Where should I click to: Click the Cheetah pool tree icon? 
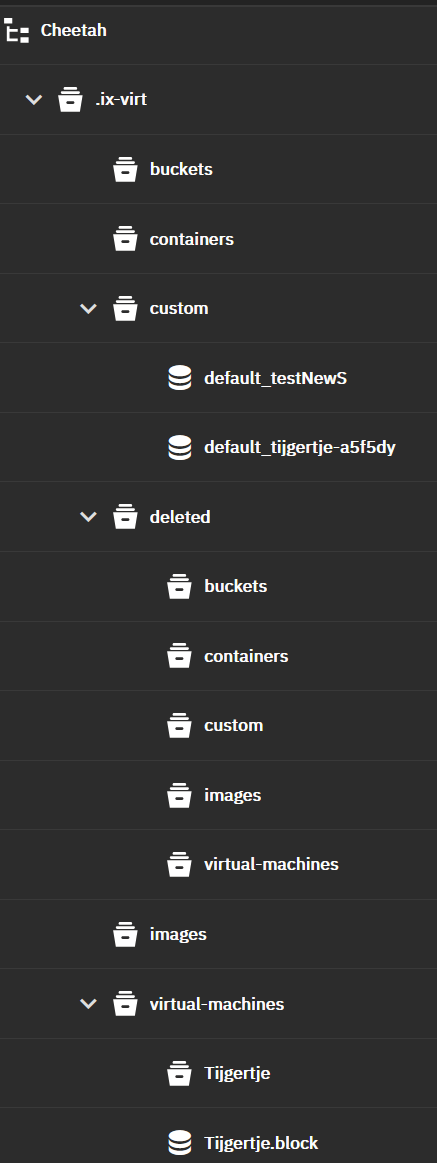(x=16, y=30)
